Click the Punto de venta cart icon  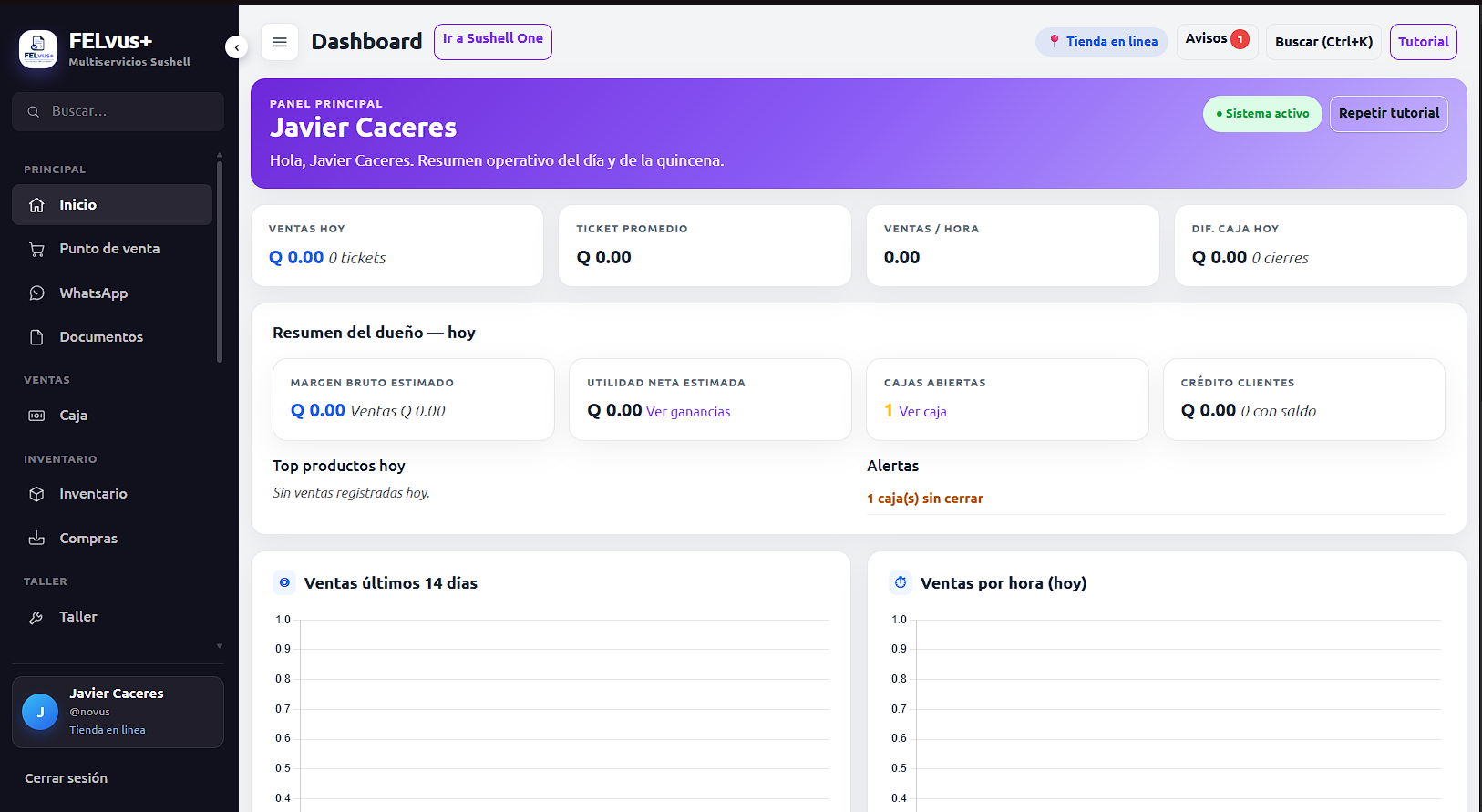pos(36,249)
